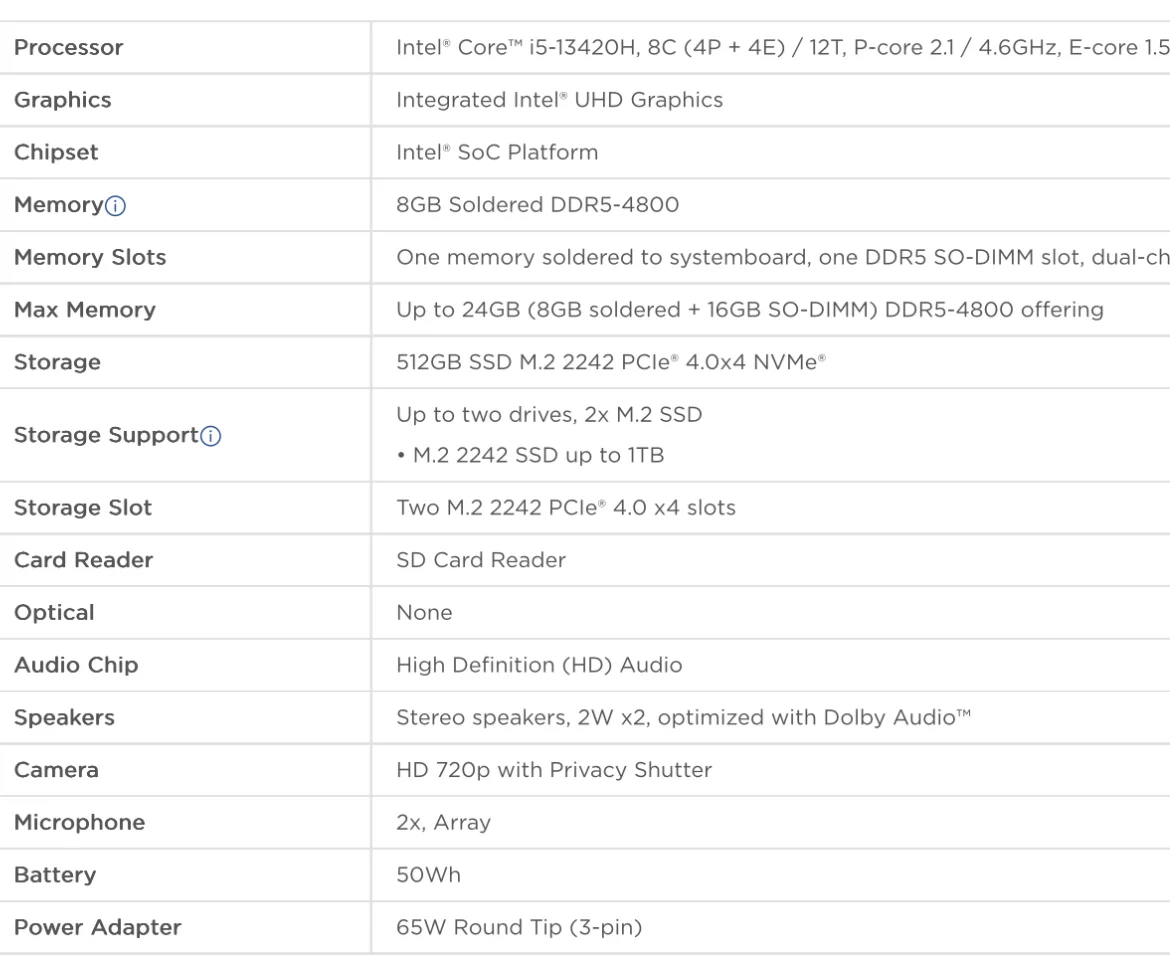Click the Integrated Intel UHD Graphics value
The width and height of the screenshot is (1170, 961).
[559, 100]
